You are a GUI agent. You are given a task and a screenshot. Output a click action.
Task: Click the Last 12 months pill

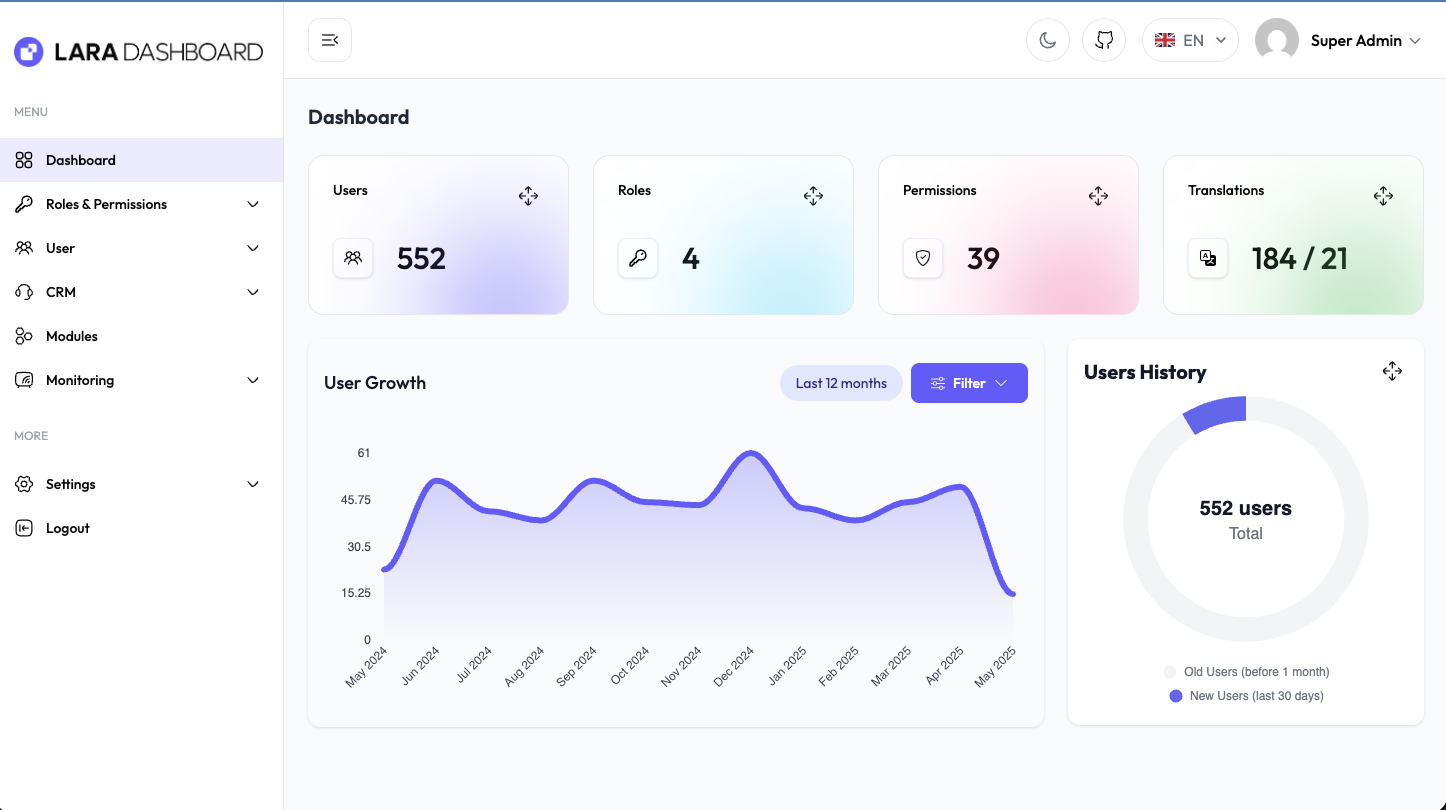(x=841, y=383)
